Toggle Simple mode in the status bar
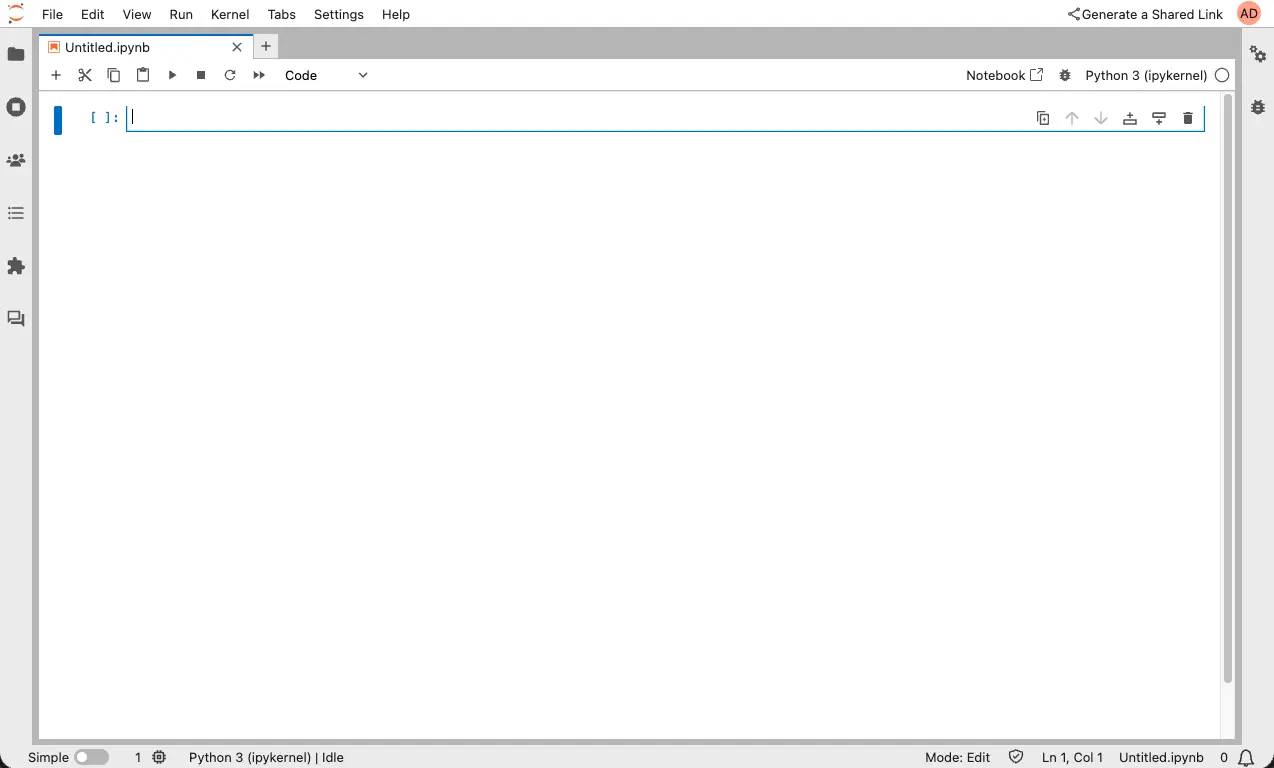Viewport: 1274px width, 768px height. tap(92, 757)
